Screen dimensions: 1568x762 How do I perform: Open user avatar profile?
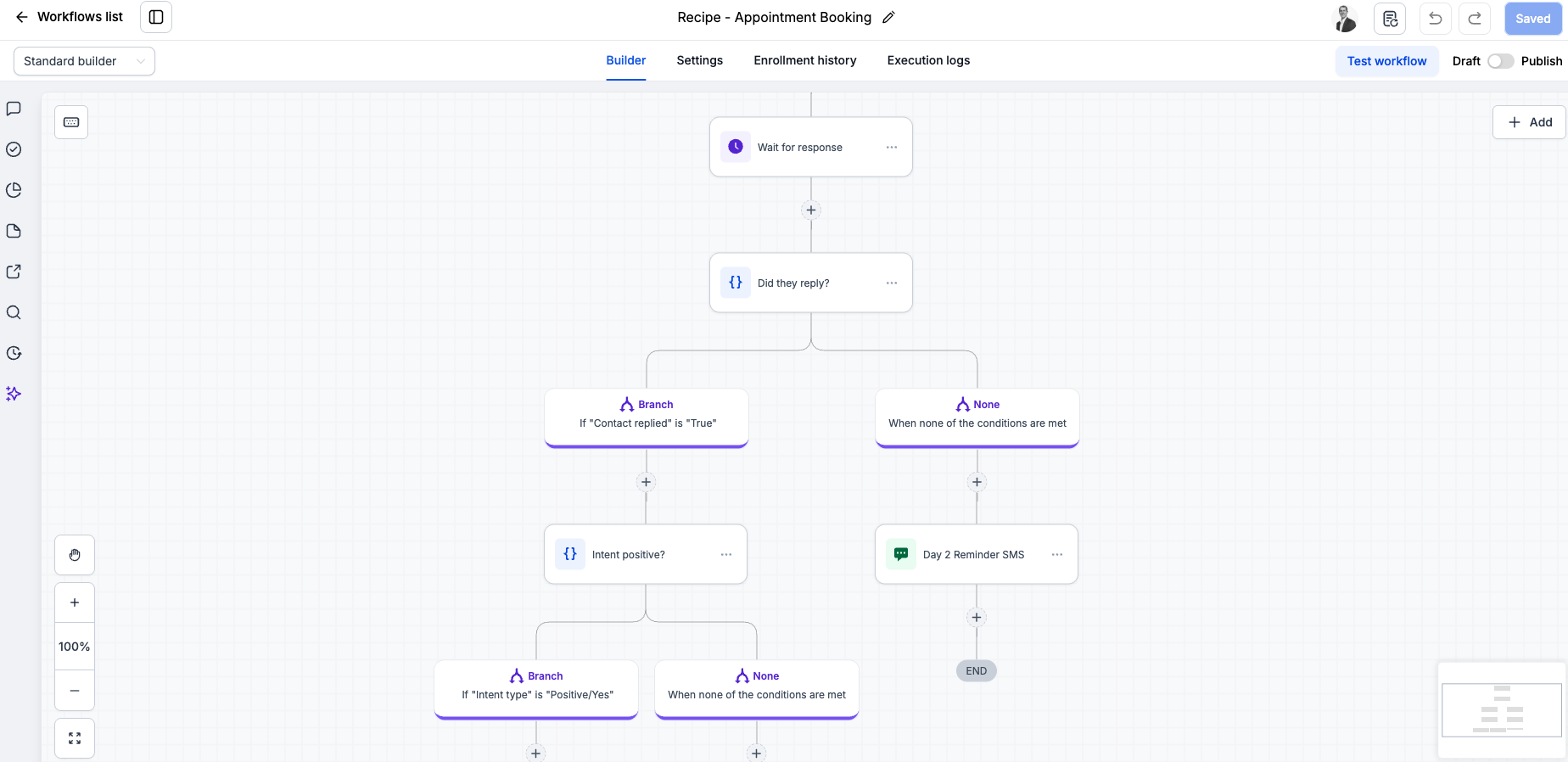click(1345, 18)
